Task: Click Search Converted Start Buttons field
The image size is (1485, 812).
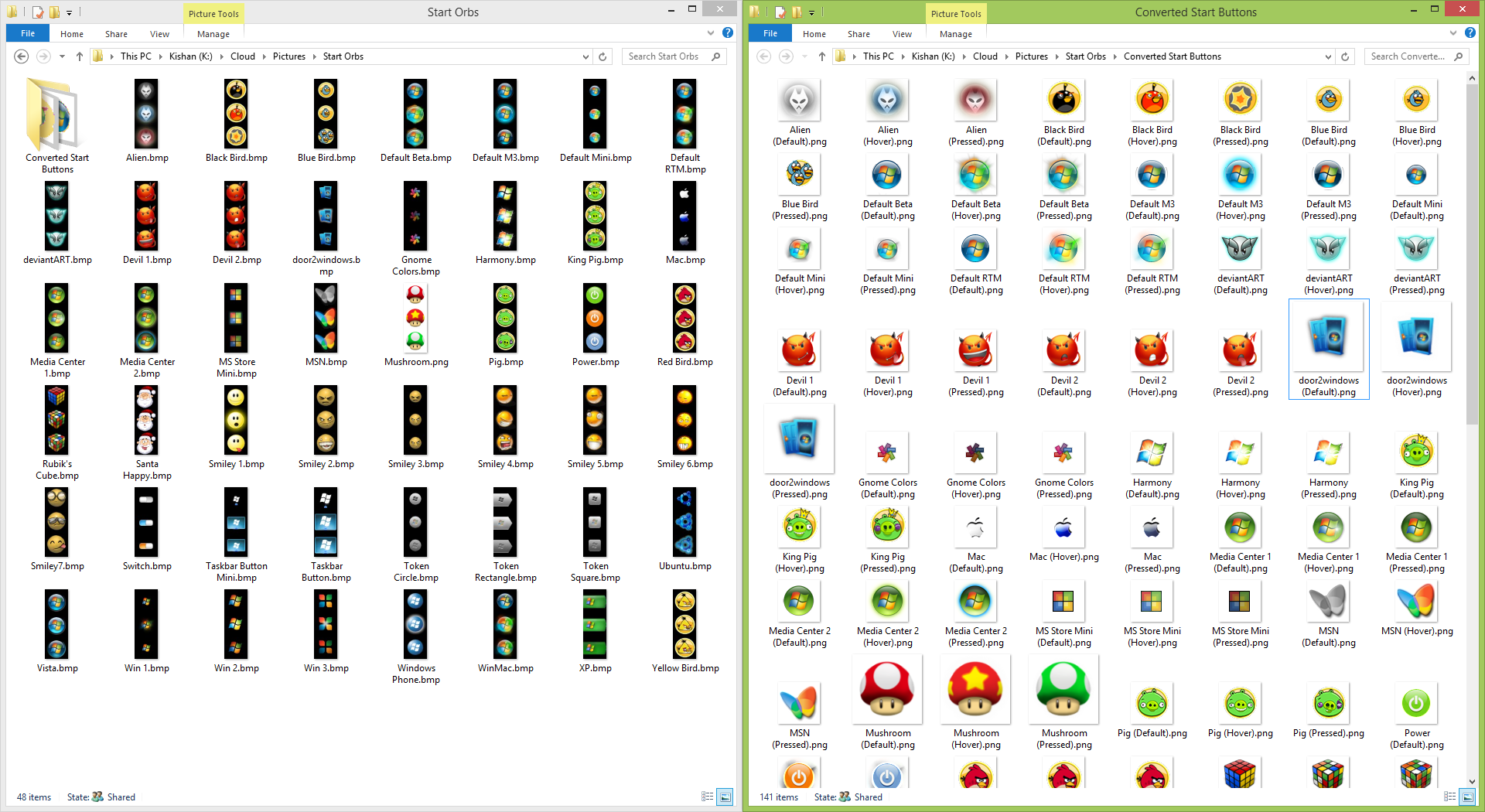Action: tap(1416, 56)
